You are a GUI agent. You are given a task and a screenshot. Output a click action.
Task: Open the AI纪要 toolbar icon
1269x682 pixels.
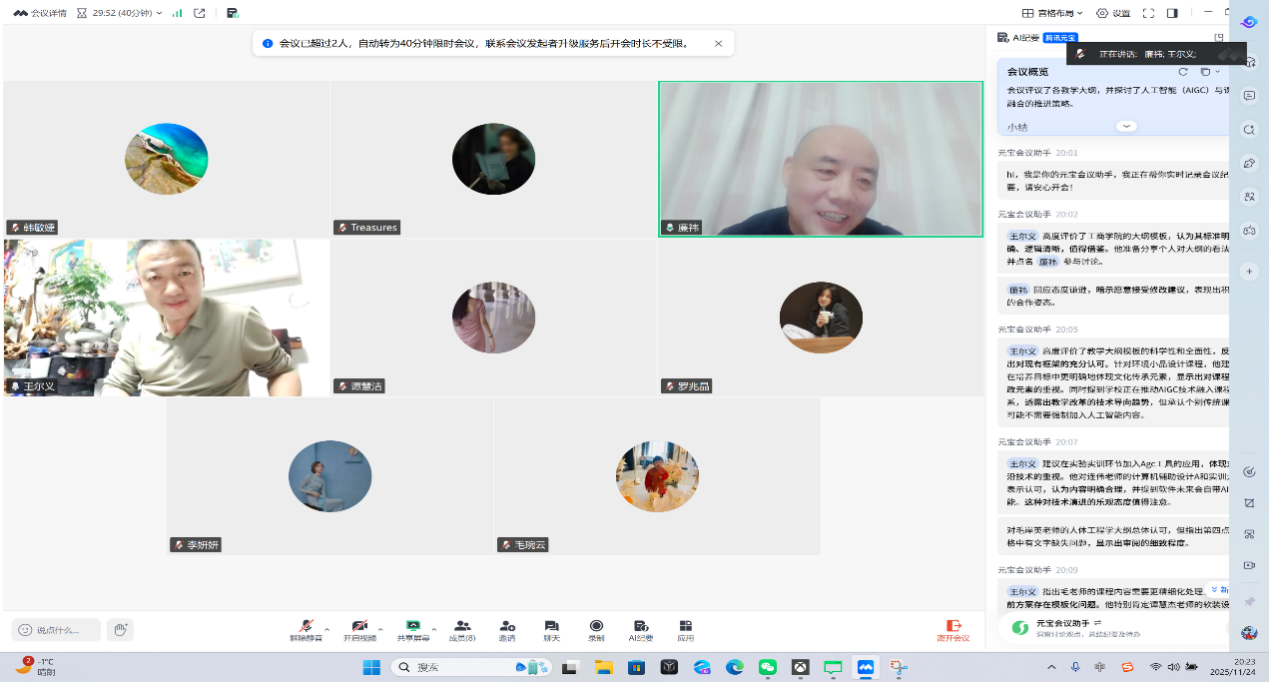click(x=641, y=629)
